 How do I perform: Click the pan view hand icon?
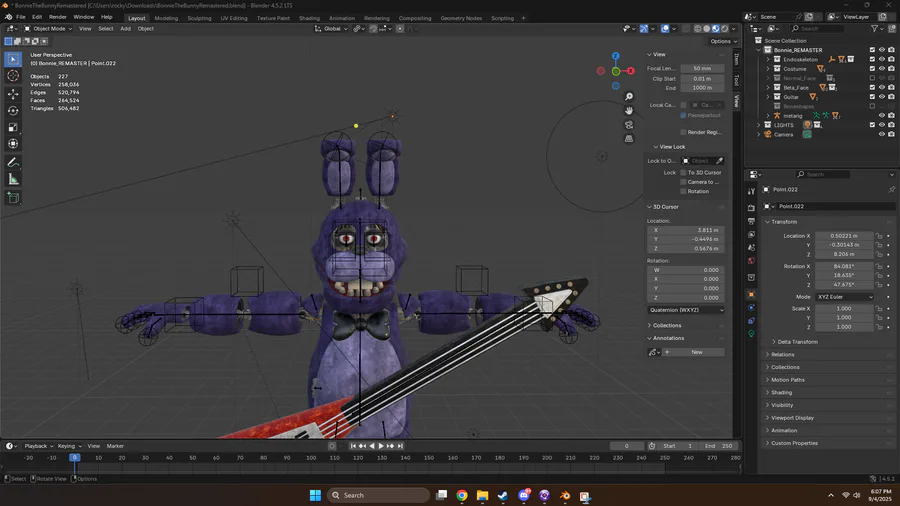pyautogui.click(x=629, y=111)
